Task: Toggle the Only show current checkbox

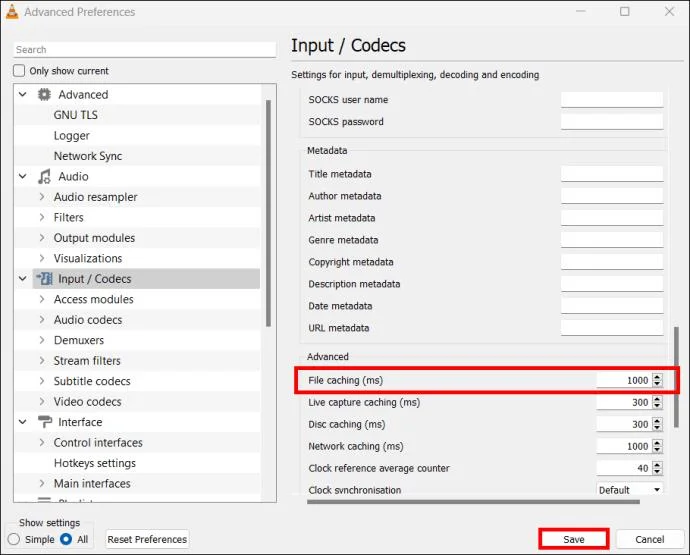Action: pyautogui.click(x=19, y=70)
